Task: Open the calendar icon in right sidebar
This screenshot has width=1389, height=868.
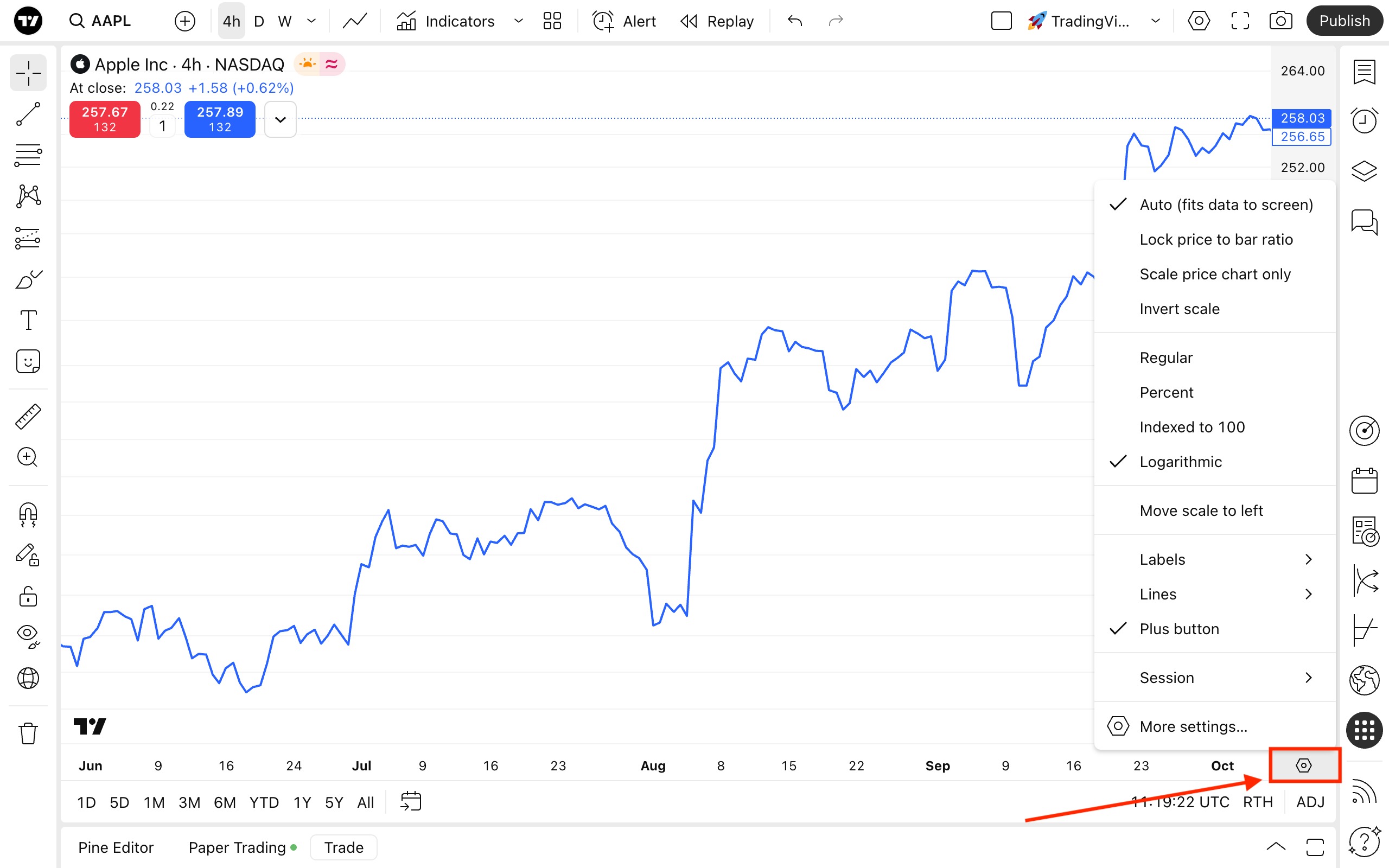Action: pyautogui.click(x=1363, y=481)
